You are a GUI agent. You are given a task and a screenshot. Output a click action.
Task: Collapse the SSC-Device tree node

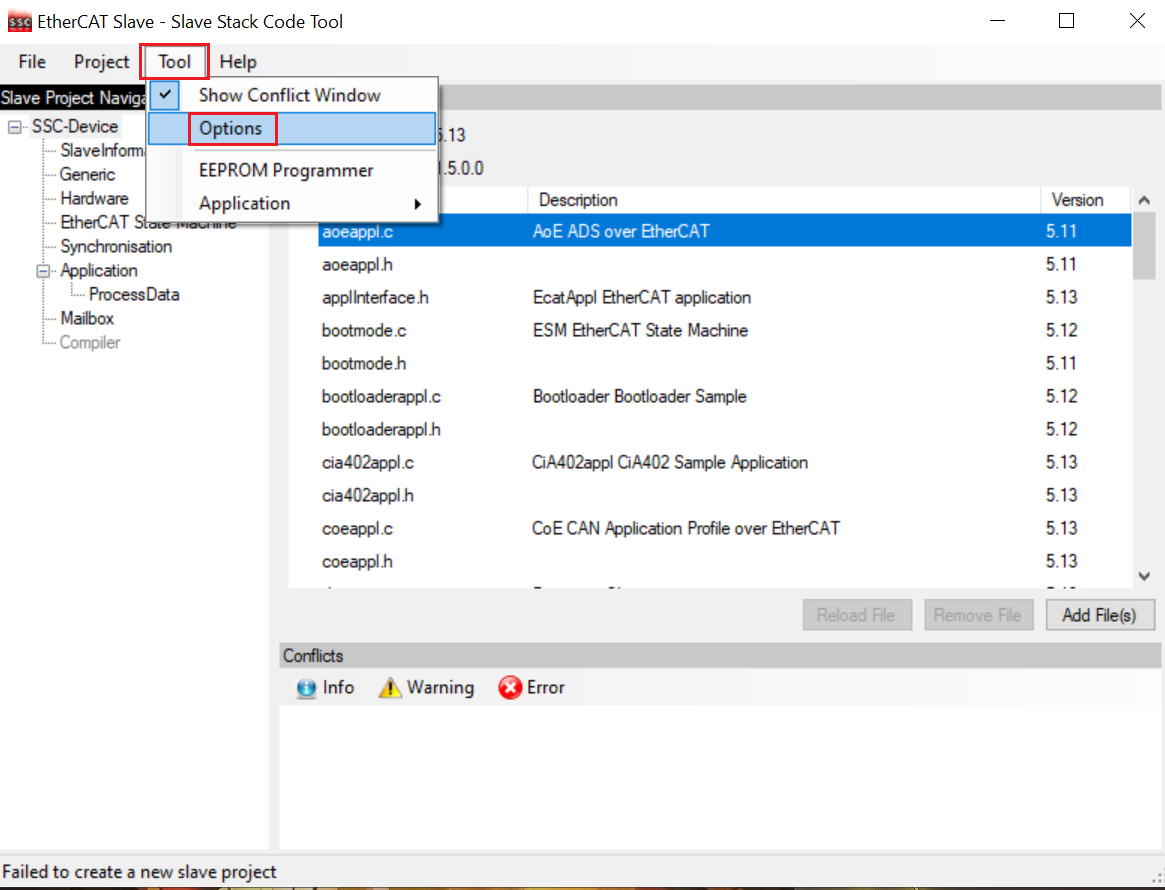point(15,127)
